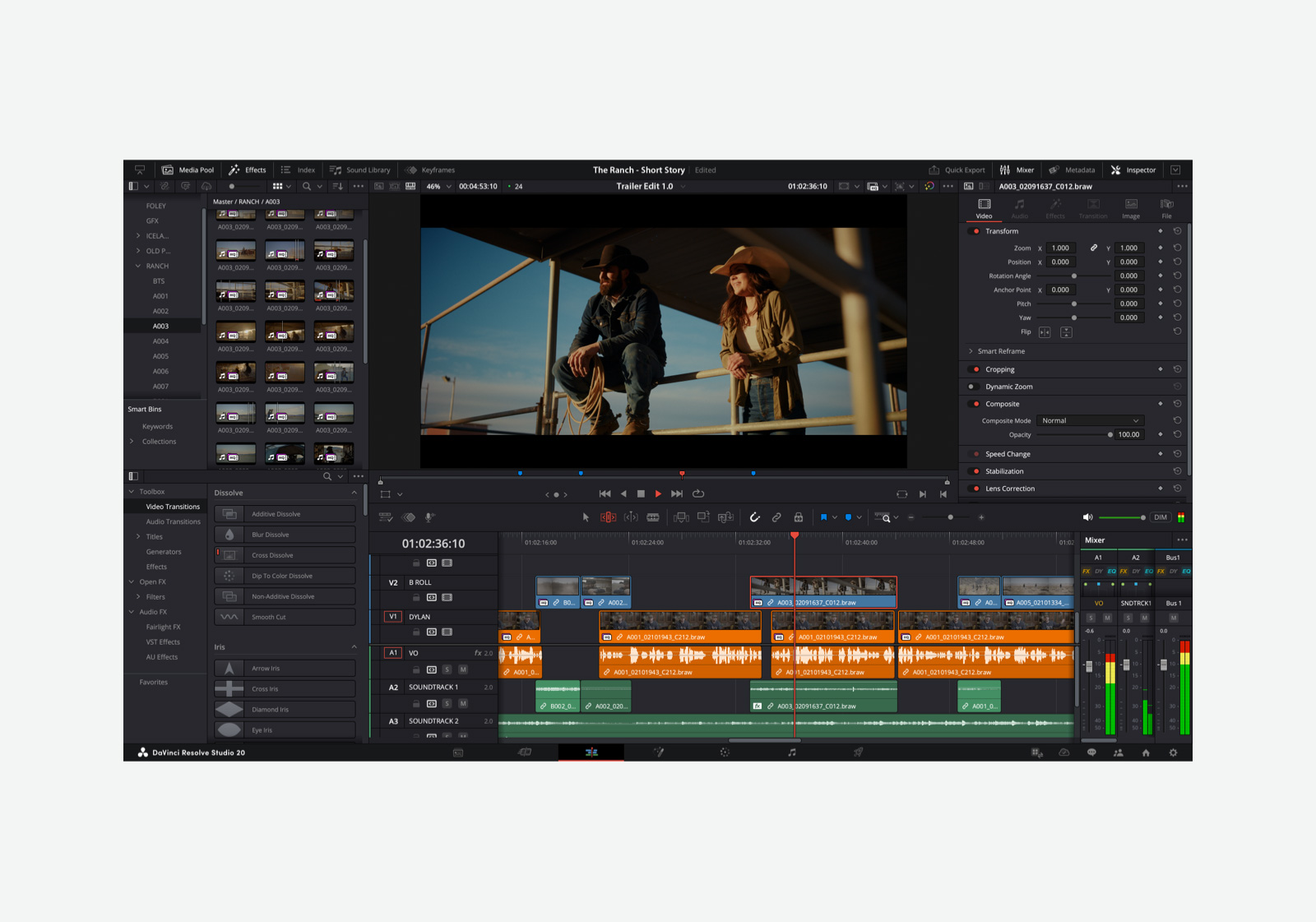Click the Quick Export icon
The height and width of the screenshot is (922, 1316).
point(935,169)
